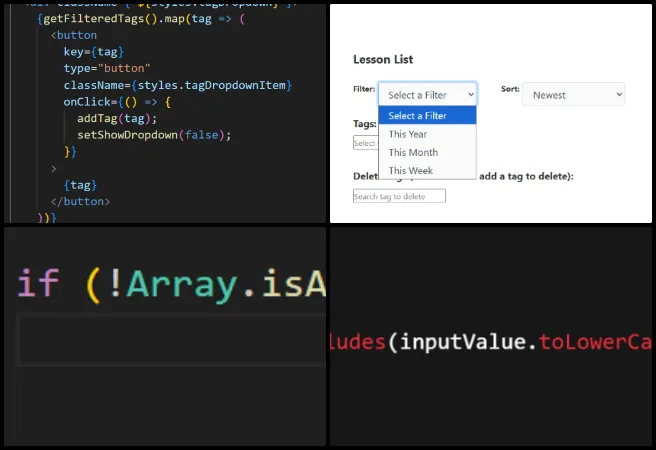656x450 pixels.
Task: Choose the highlighted 'Select a Filter' option
Action: pos(418,115)
